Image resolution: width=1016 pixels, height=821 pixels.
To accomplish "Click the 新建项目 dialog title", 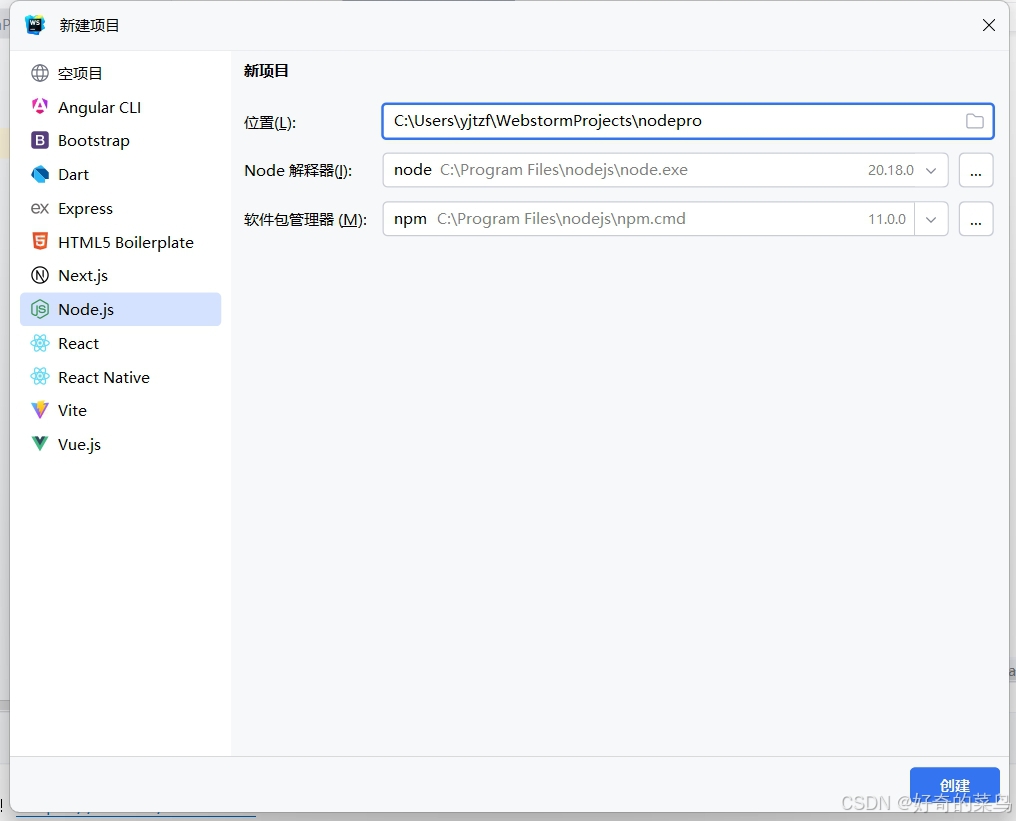I will (89, 25).
